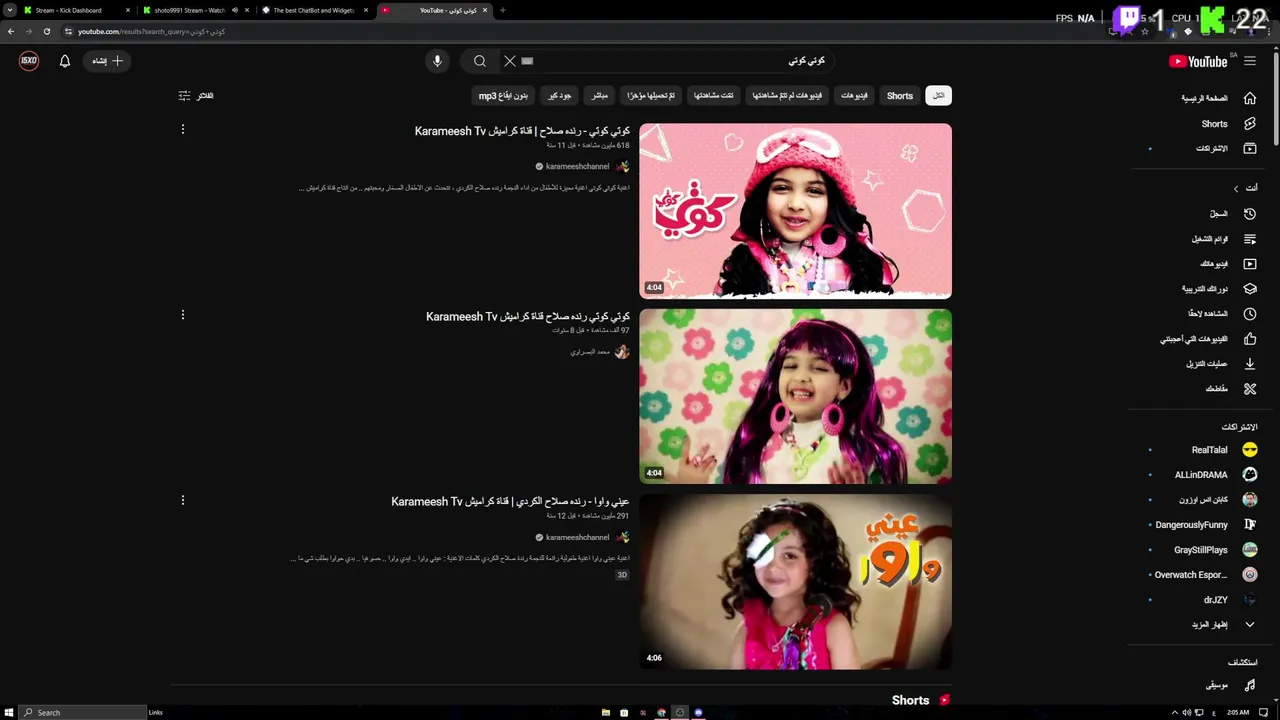The image size is (1280, 720).
Task: Toggle the hamburger guide menu
Action: 1250,61
